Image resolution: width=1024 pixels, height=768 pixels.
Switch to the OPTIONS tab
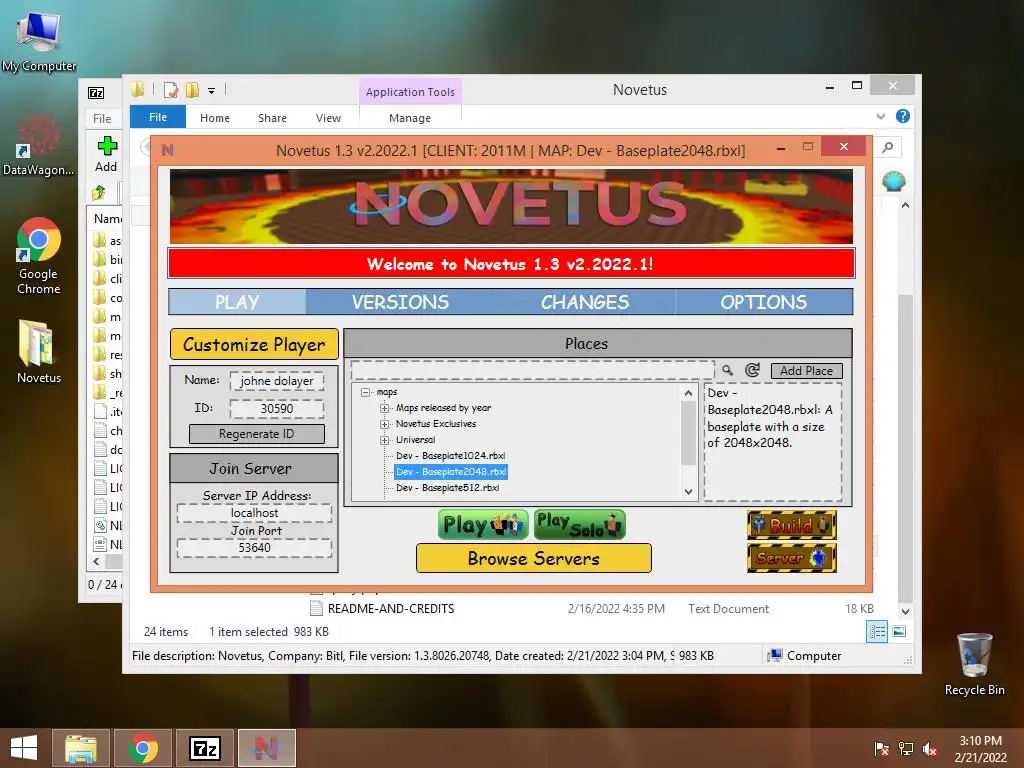pos(763,302)
